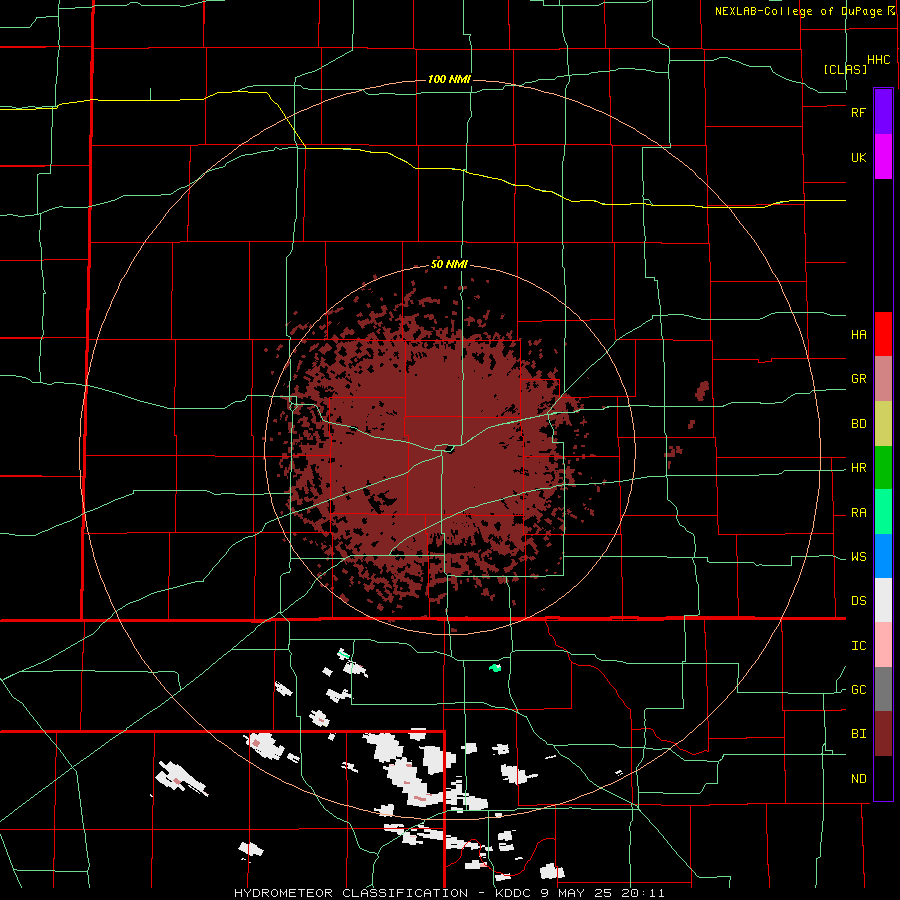Click the RF legend label

pyautogui.click(x=858, y=112)
